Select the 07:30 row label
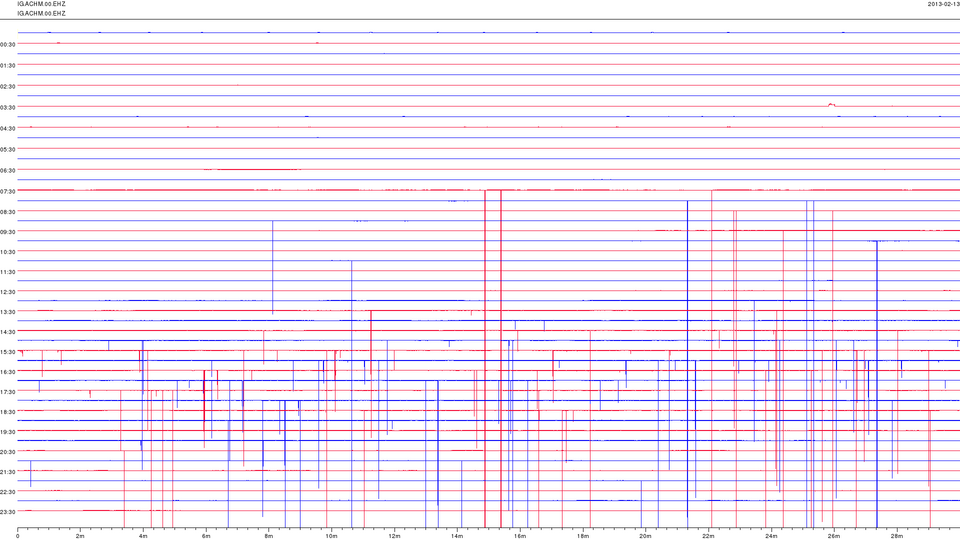This screenshot has width=960, height=540. click(x=7, y=191)
